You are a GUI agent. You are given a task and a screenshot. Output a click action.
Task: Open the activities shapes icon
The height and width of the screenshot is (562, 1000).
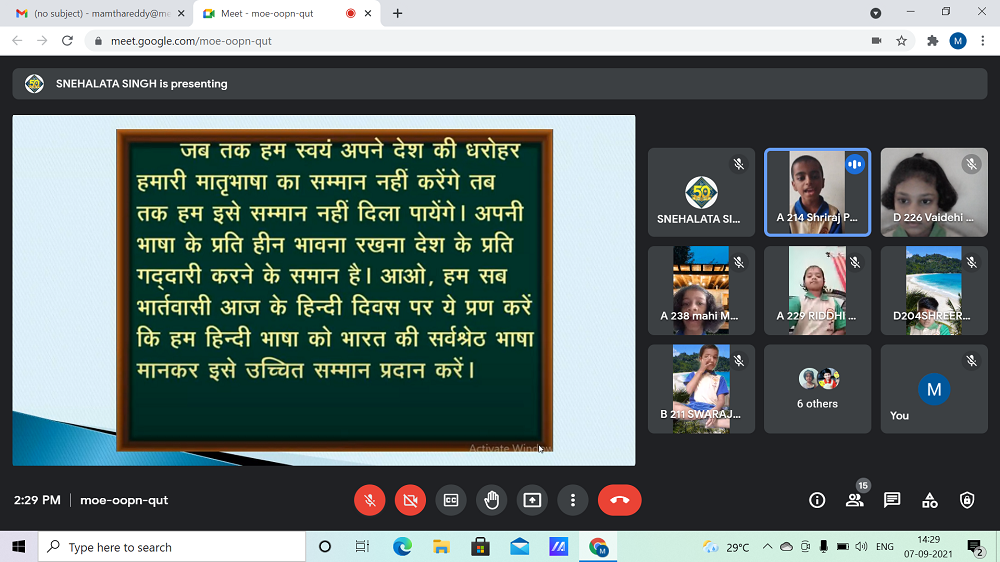(x=930, y=500)
